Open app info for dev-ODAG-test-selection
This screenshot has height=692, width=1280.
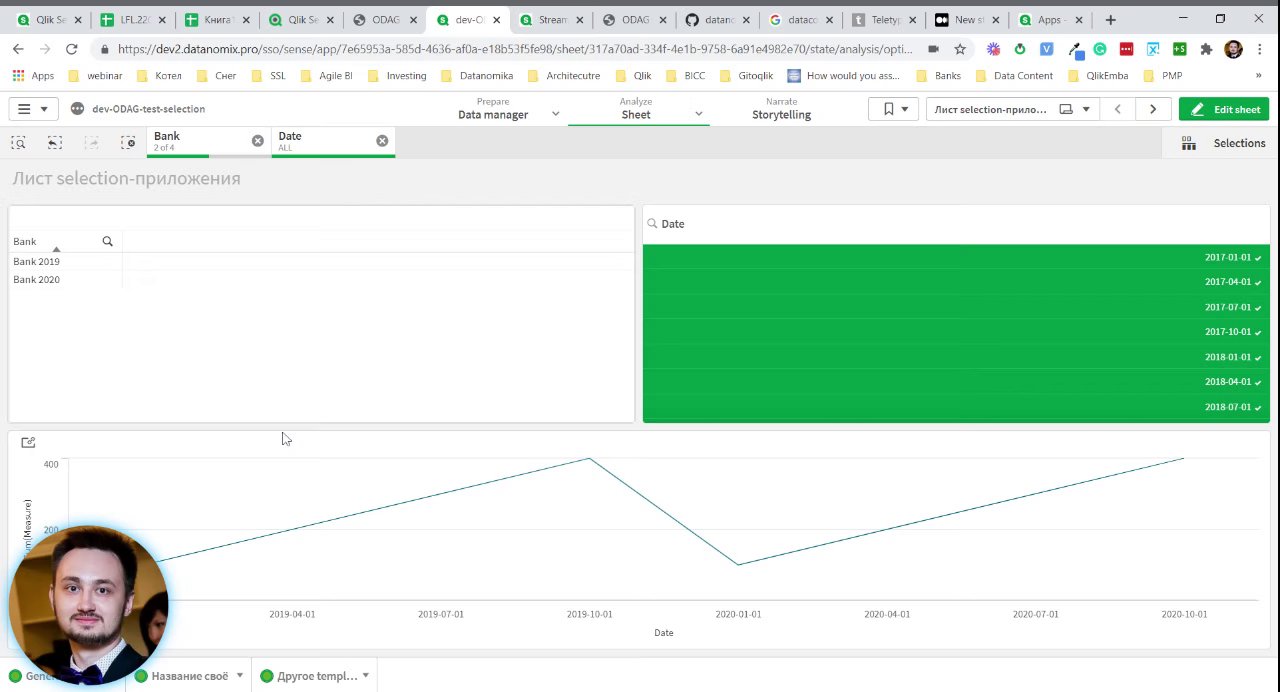point(77,109)
